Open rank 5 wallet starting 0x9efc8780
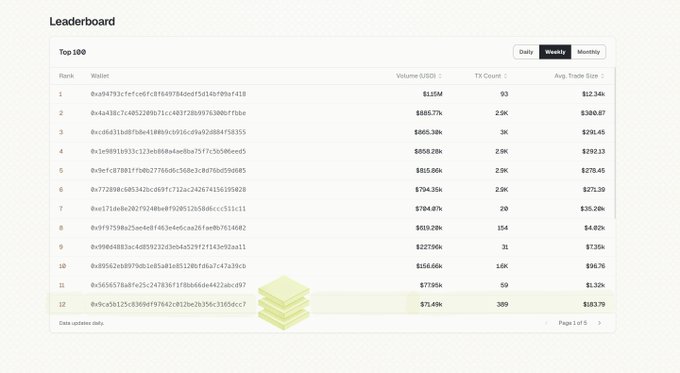 pos(168,170)
